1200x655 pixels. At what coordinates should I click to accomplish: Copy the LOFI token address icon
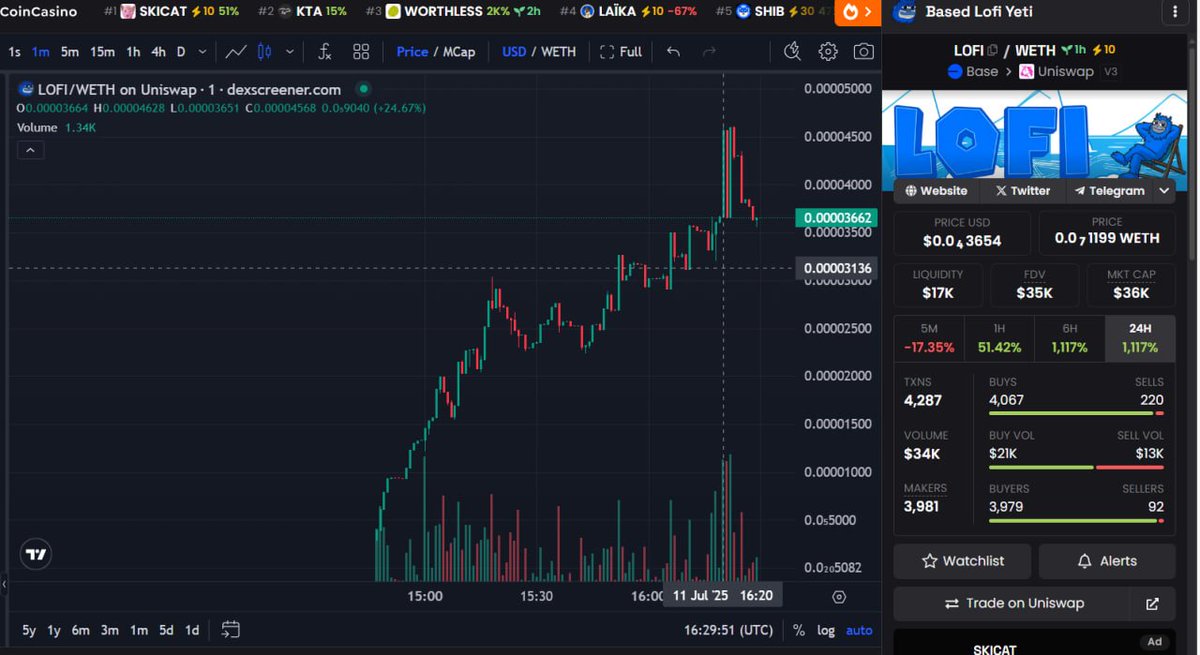[993, 50]
